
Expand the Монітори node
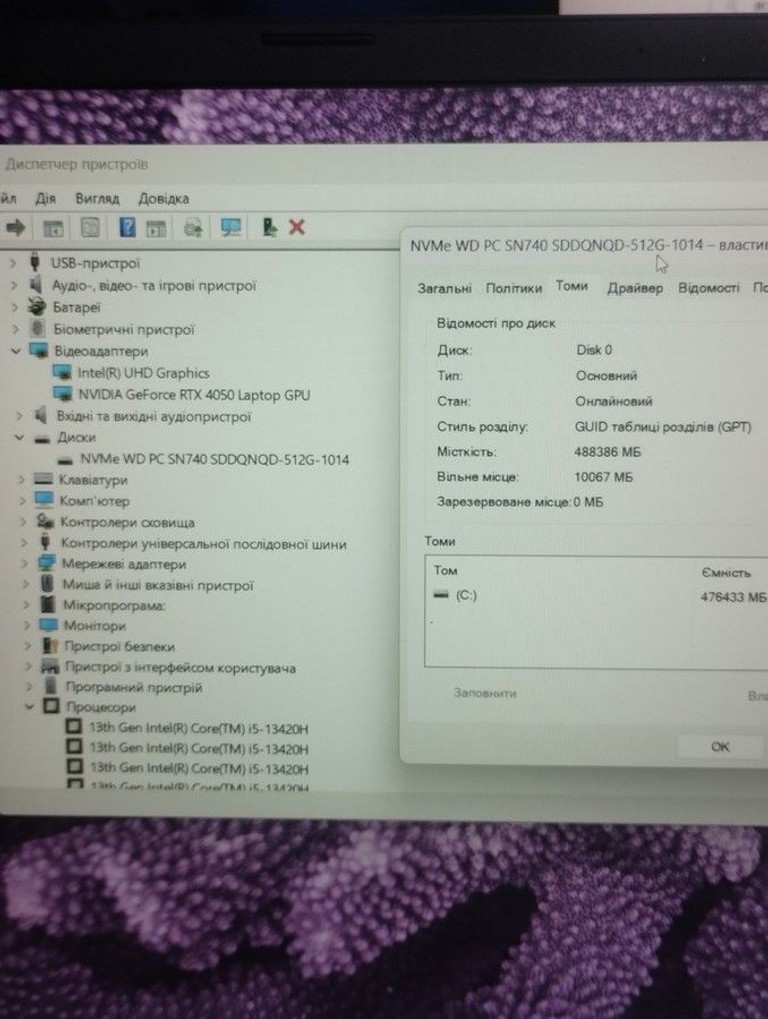[27, 626]
